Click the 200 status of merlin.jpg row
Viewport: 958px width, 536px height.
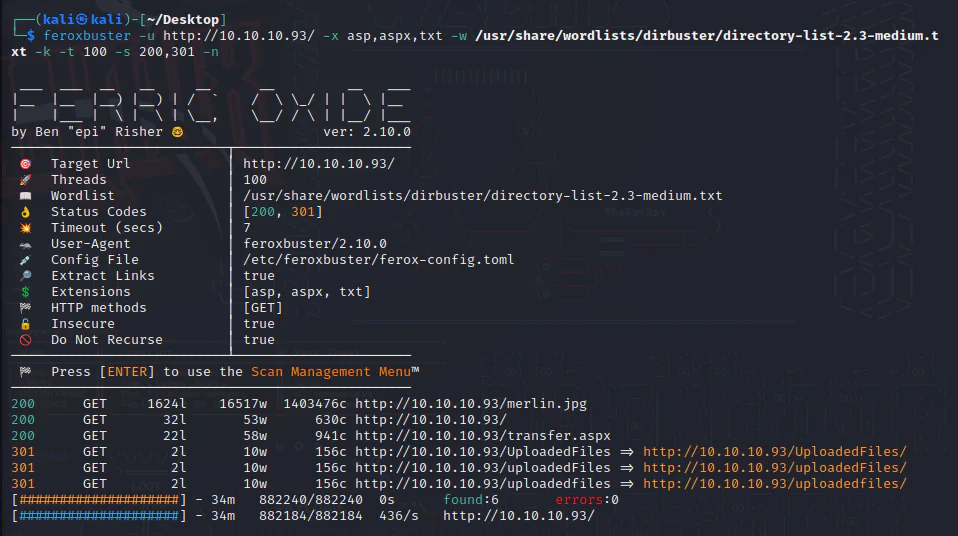click(x=23, y=404)
